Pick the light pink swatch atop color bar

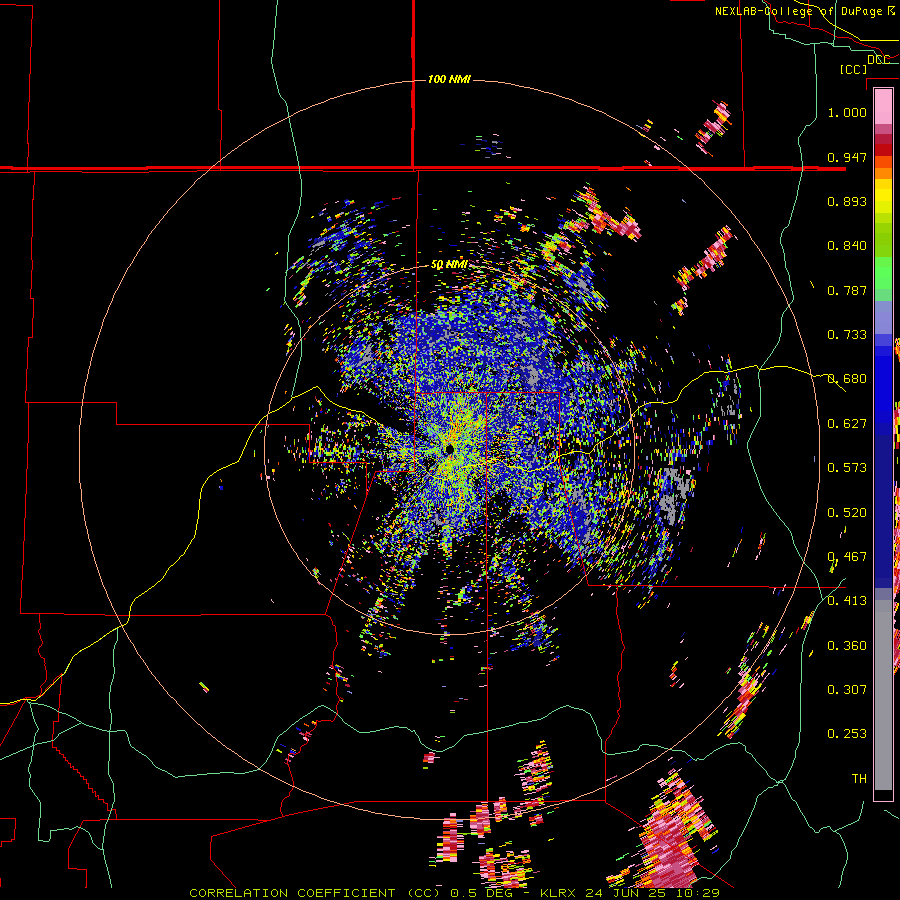(883, 107)
